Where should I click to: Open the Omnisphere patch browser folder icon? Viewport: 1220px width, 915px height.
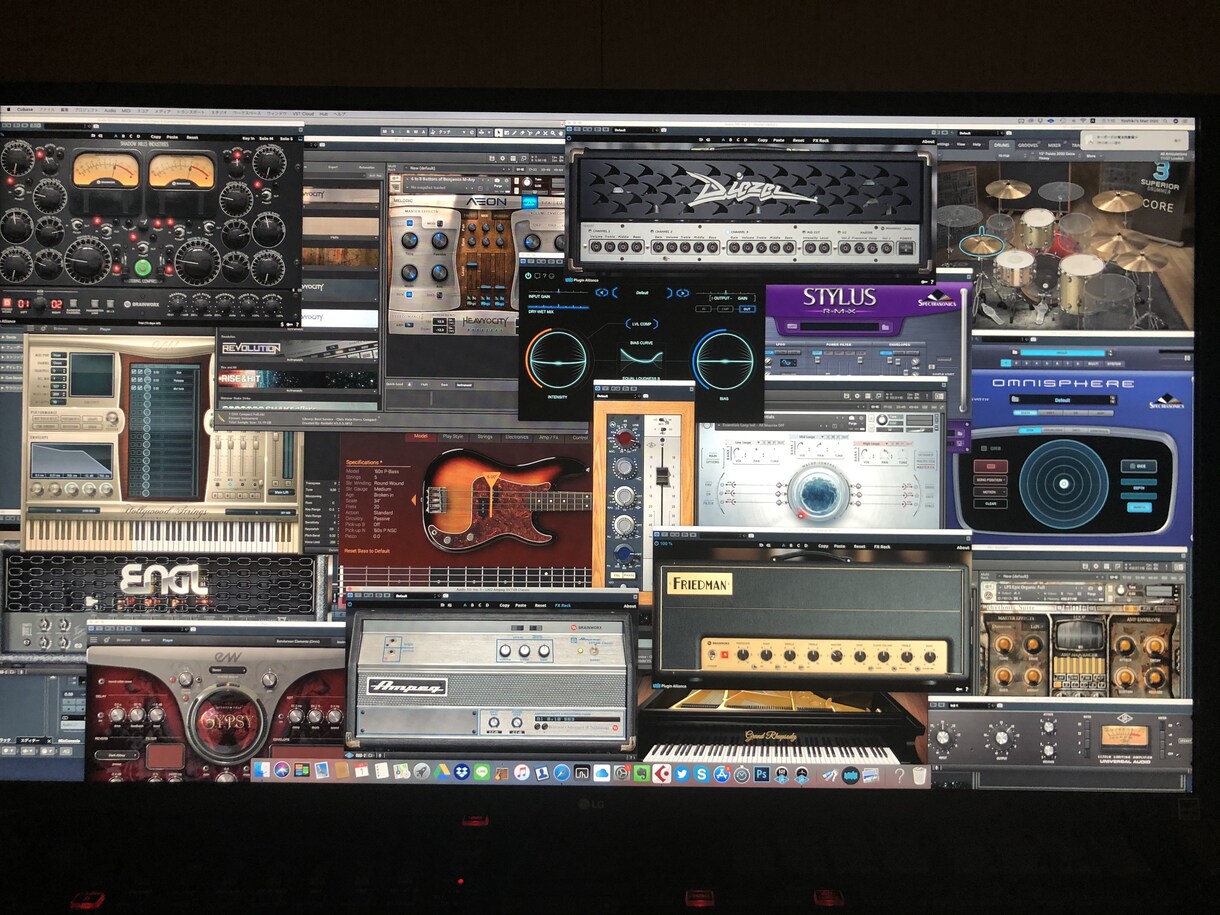point(1014,399)
